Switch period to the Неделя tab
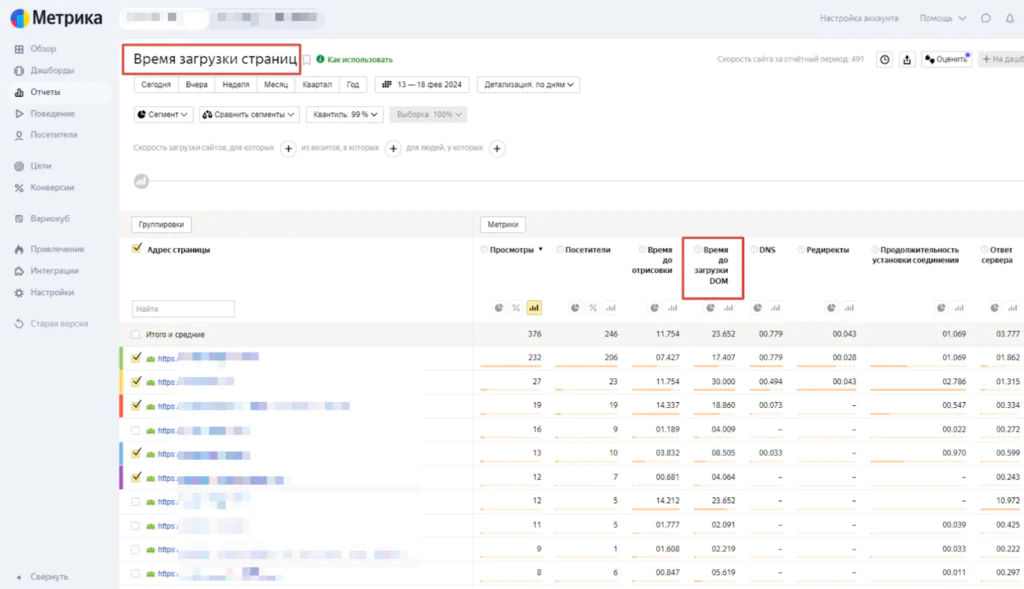 click(236, 85)
